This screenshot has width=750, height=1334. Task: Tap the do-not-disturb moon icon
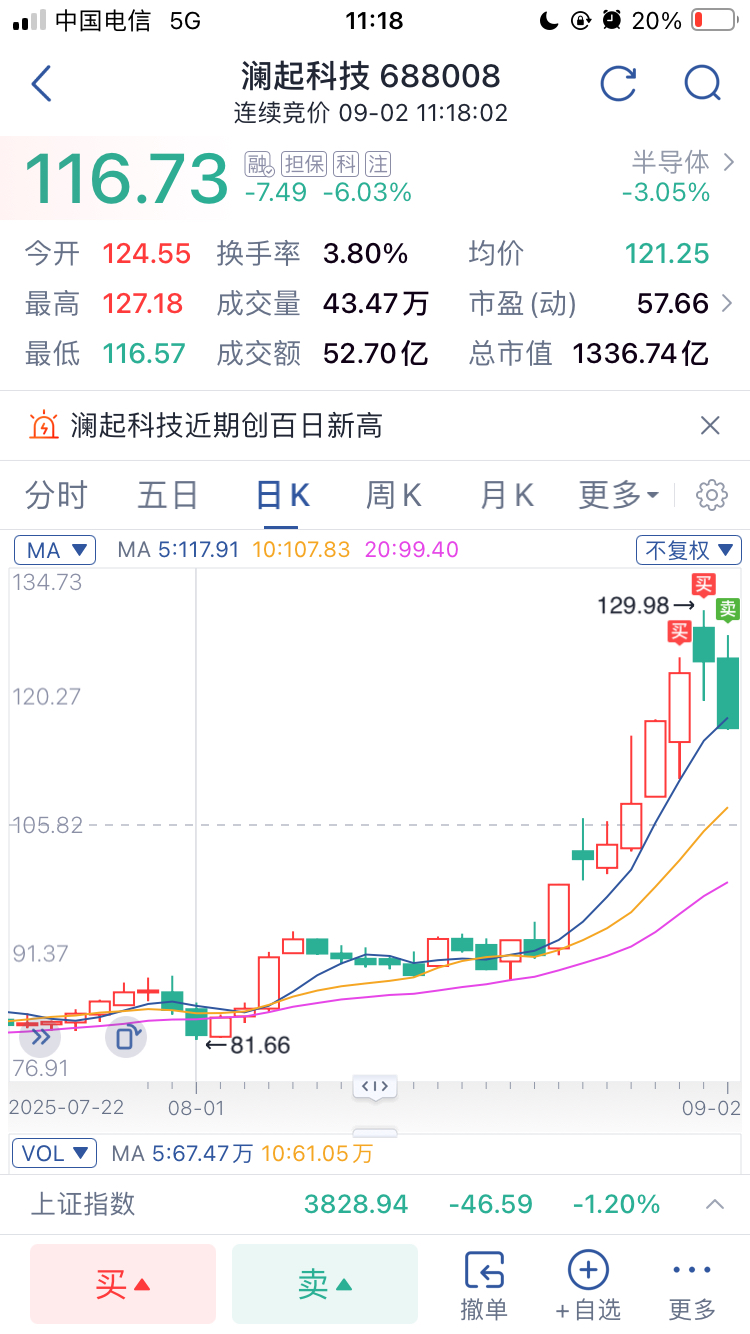pyautogui.click(x=548, y=20)
